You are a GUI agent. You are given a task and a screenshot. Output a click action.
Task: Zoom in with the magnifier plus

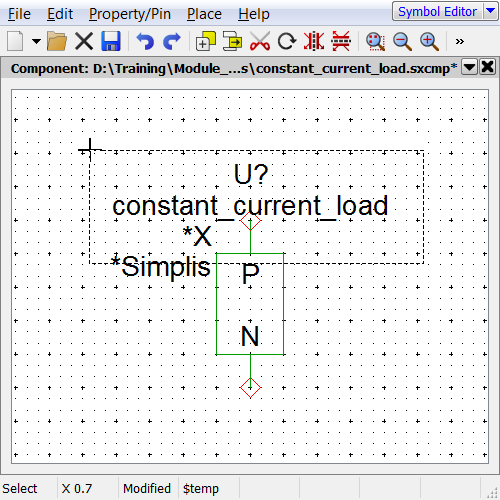click(x=429, y=41)
